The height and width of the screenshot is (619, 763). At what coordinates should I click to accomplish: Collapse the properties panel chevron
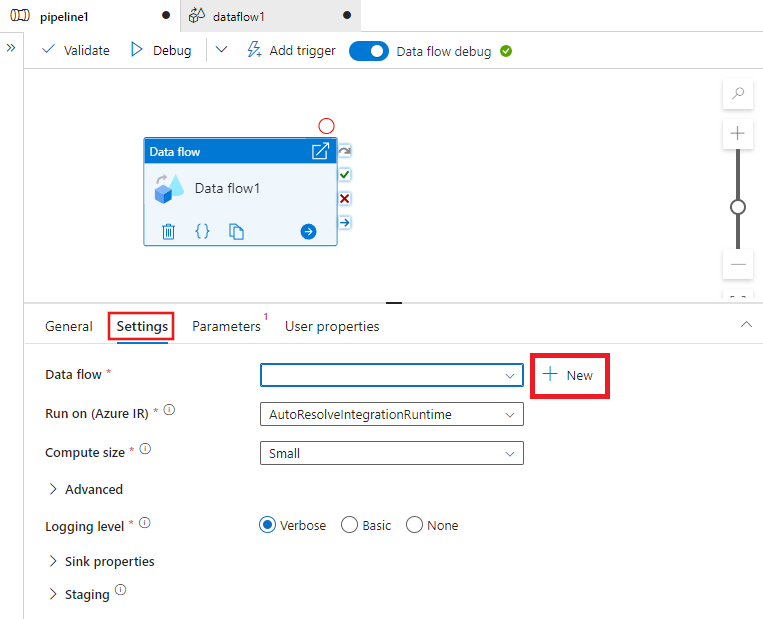click(746, 324)
